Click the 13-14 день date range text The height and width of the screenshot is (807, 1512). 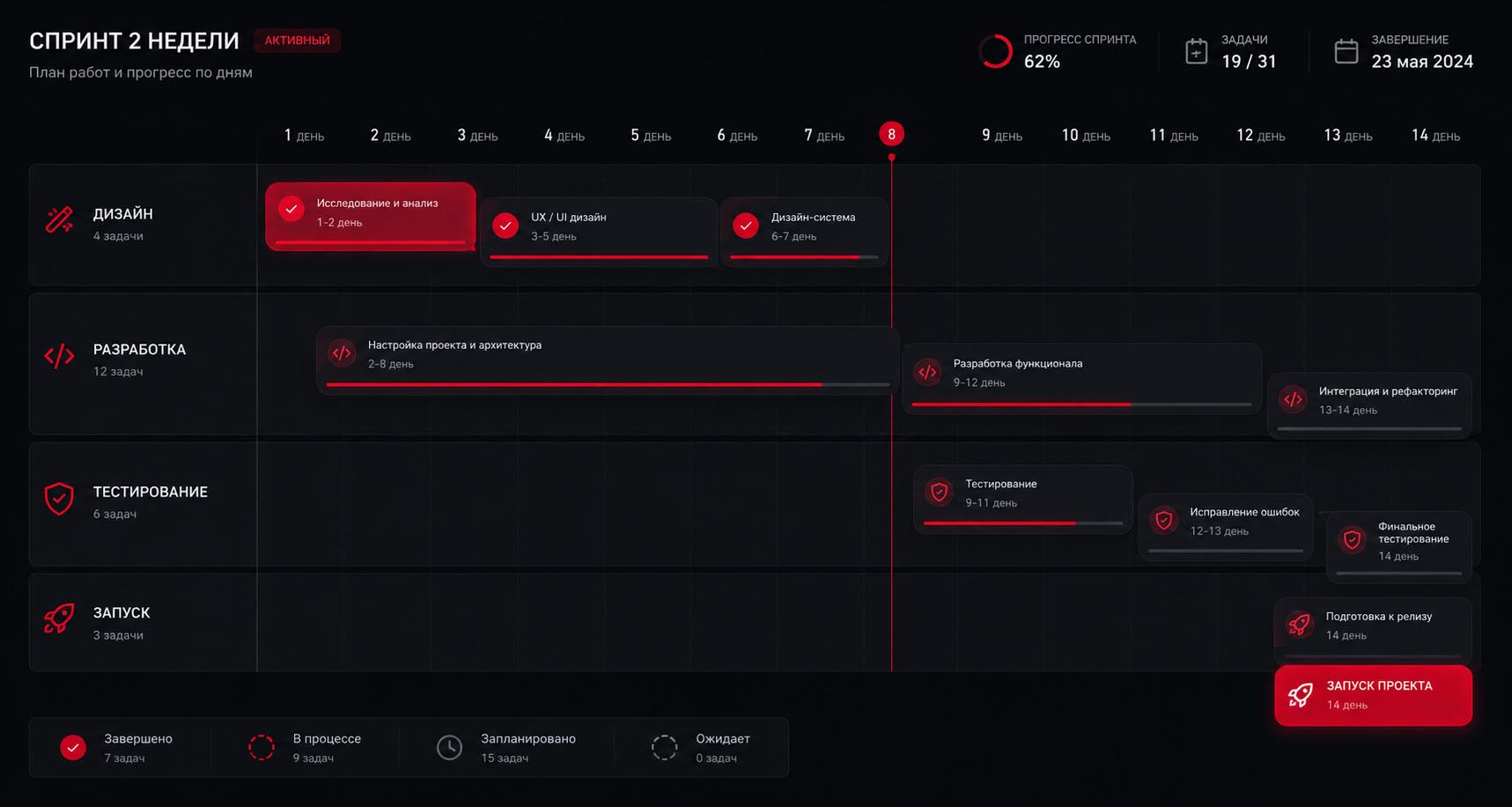(1348, 410)
